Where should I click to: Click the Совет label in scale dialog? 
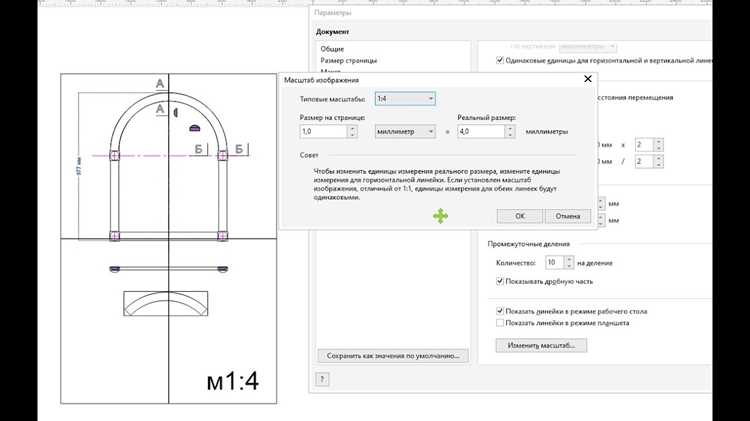(x=309, y=155)
